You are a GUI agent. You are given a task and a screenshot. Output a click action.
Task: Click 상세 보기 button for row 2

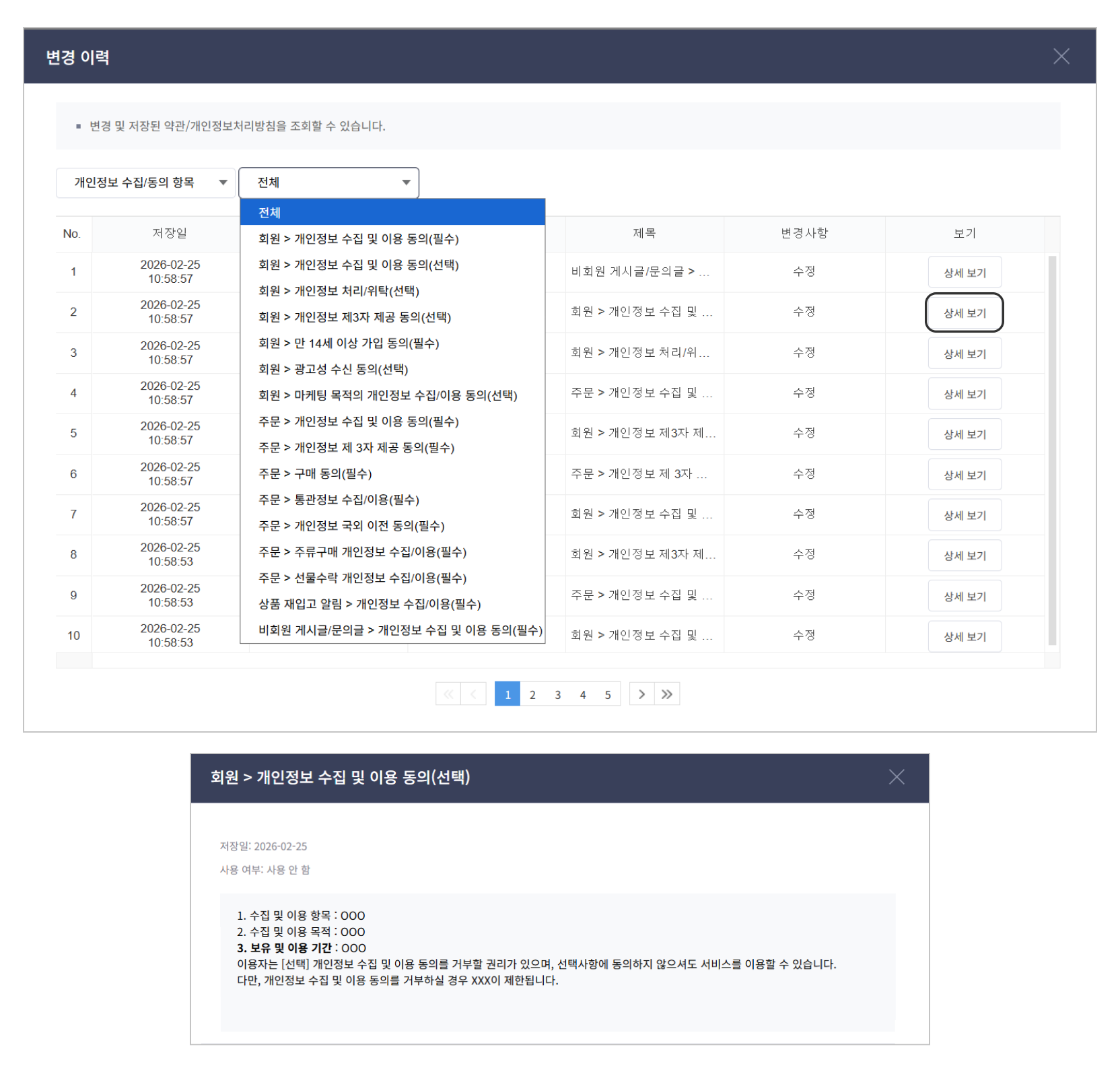[x=964, y=313]
